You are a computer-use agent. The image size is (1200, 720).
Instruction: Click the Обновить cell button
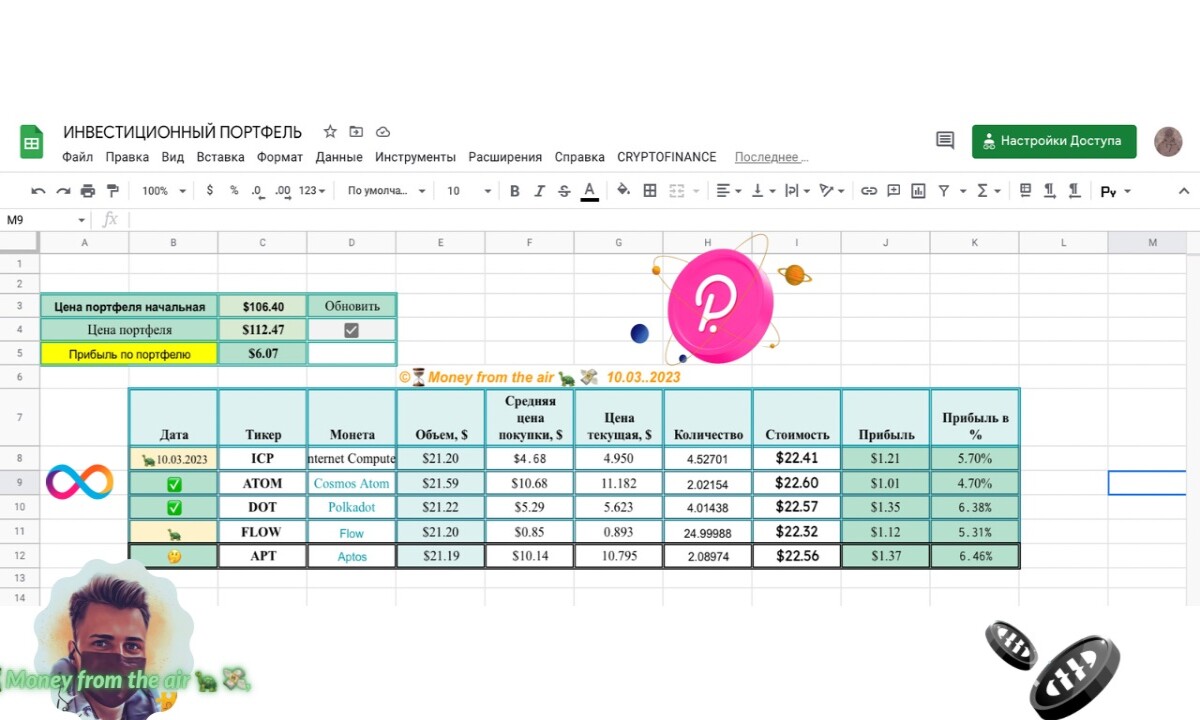pos(352,306)
